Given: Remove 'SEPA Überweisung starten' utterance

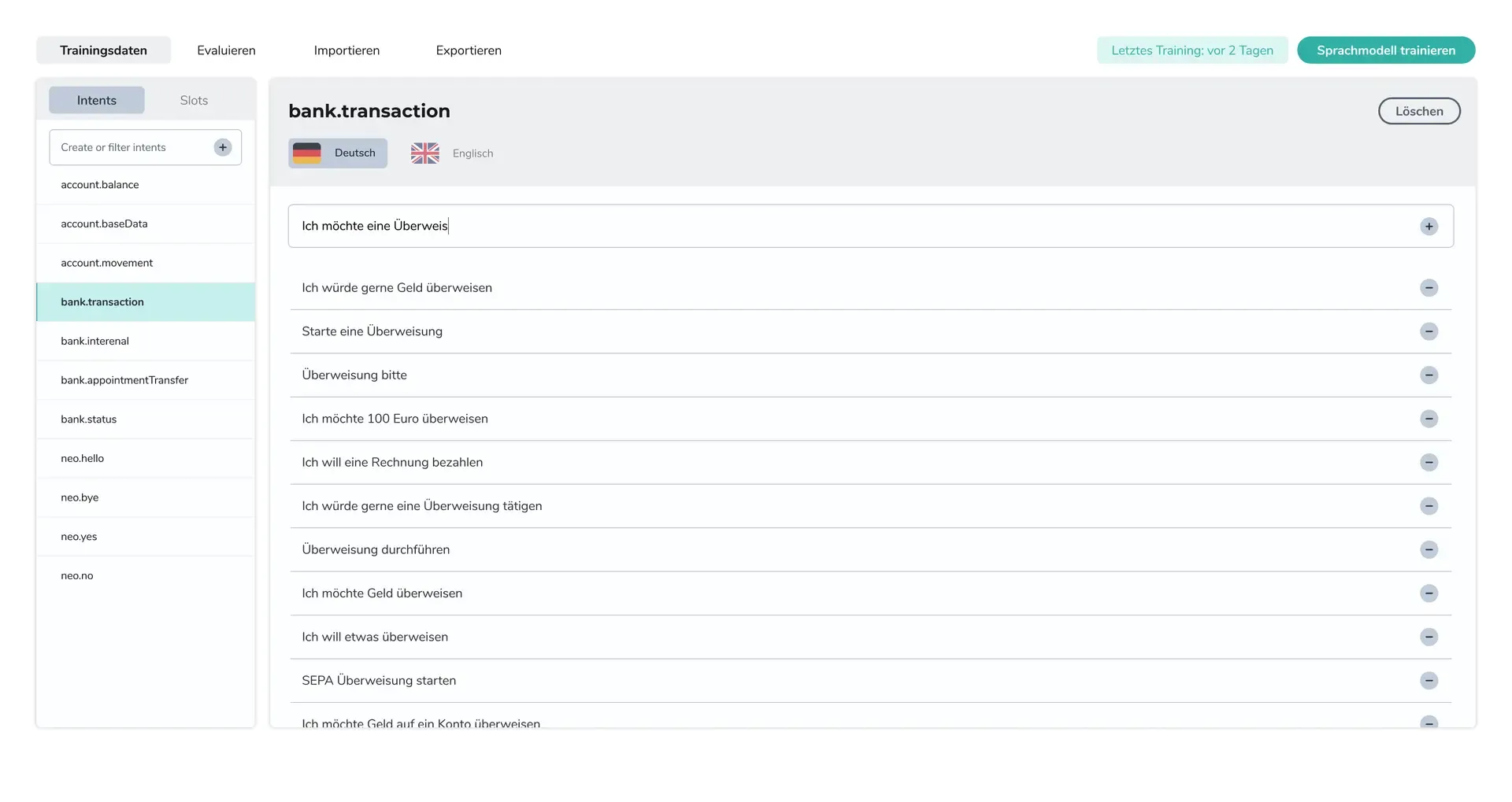Looking at the screenshot, I should coord(1429,681).
